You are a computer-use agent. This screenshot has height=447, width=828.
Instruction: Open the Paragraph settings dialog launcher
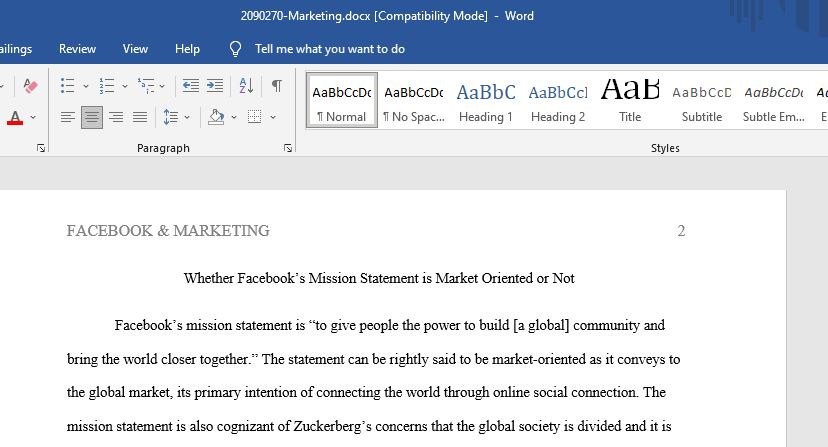[288, 148]
